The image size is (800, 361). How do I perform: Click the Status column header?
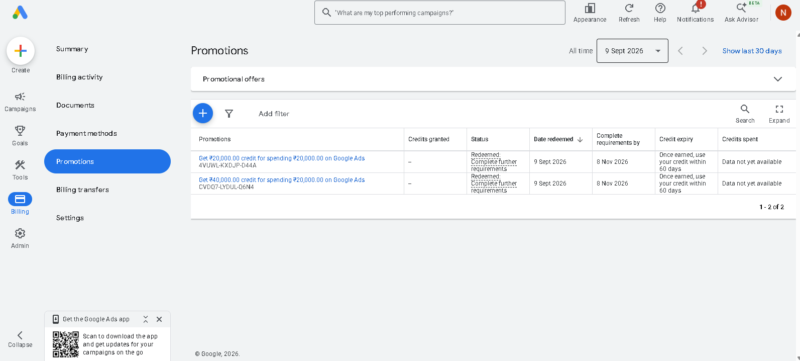pos(479,139)
